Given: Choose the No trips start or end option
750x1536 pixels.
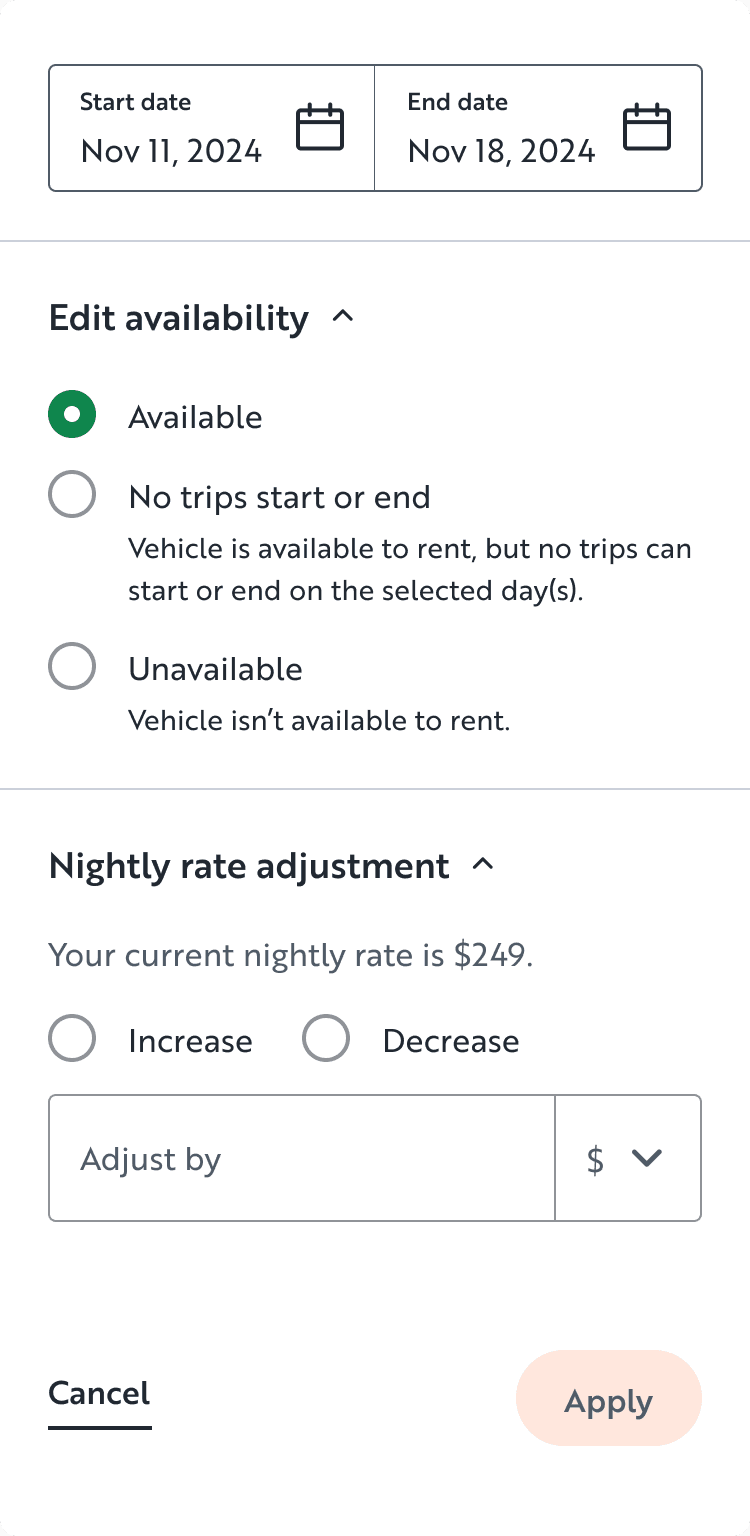Looking at the screenshot, I should (x=72, y=495).
